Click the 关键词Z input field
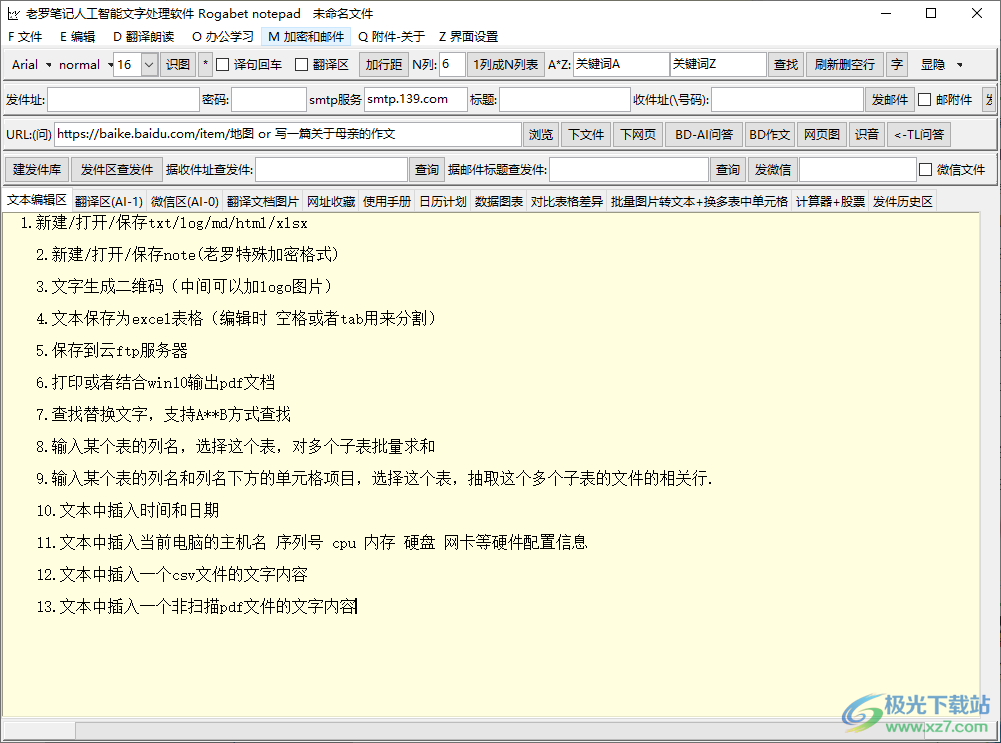1001x743 pixels. tap(718, 64)
